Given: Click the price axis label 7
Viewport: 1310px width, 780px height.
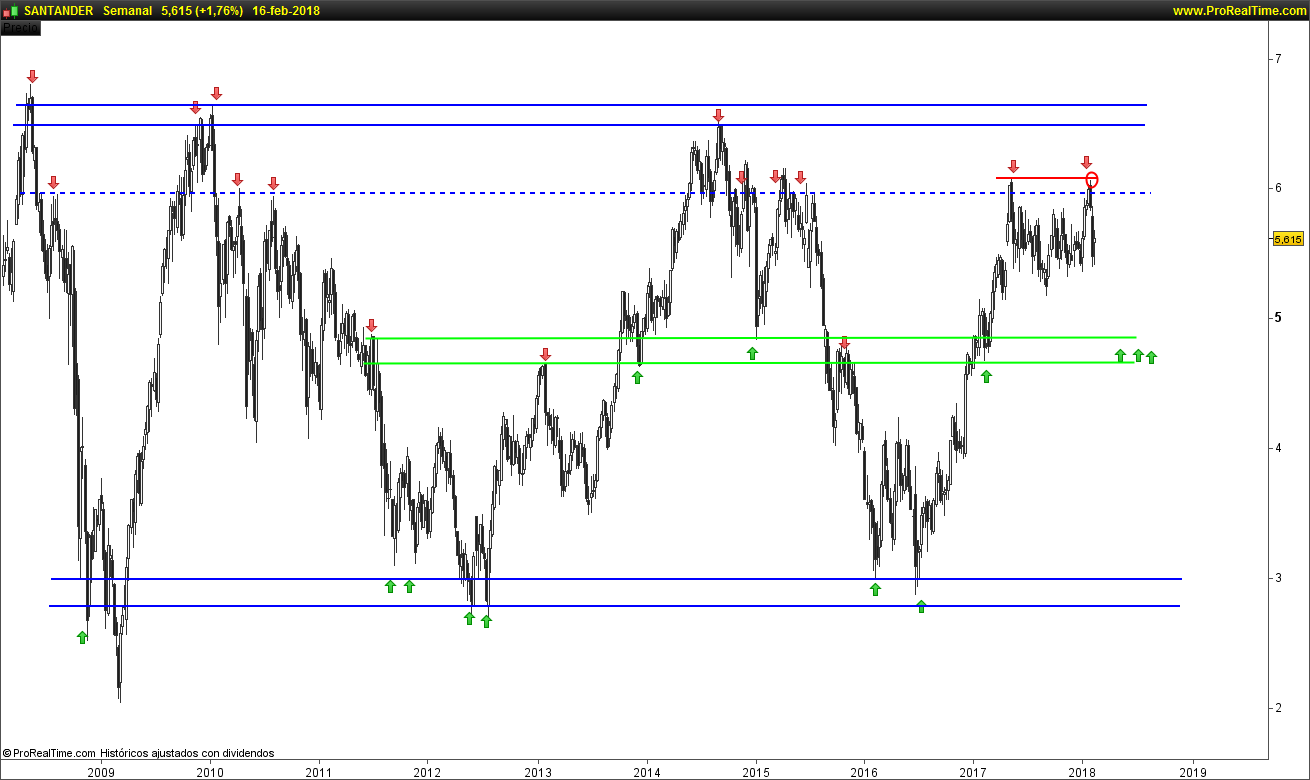Looking at the screenshot, I should click(x=1279, y=59).
